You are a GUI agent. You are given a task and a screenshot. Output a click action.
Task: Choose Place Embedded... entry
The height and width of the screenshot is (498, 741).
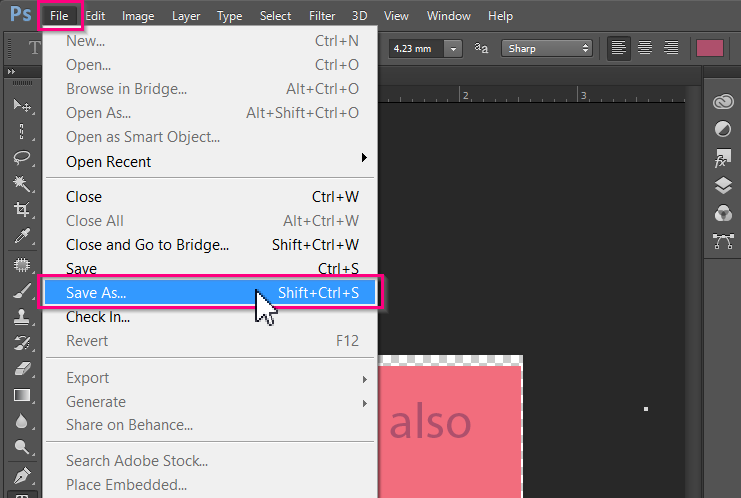[210, 485]
